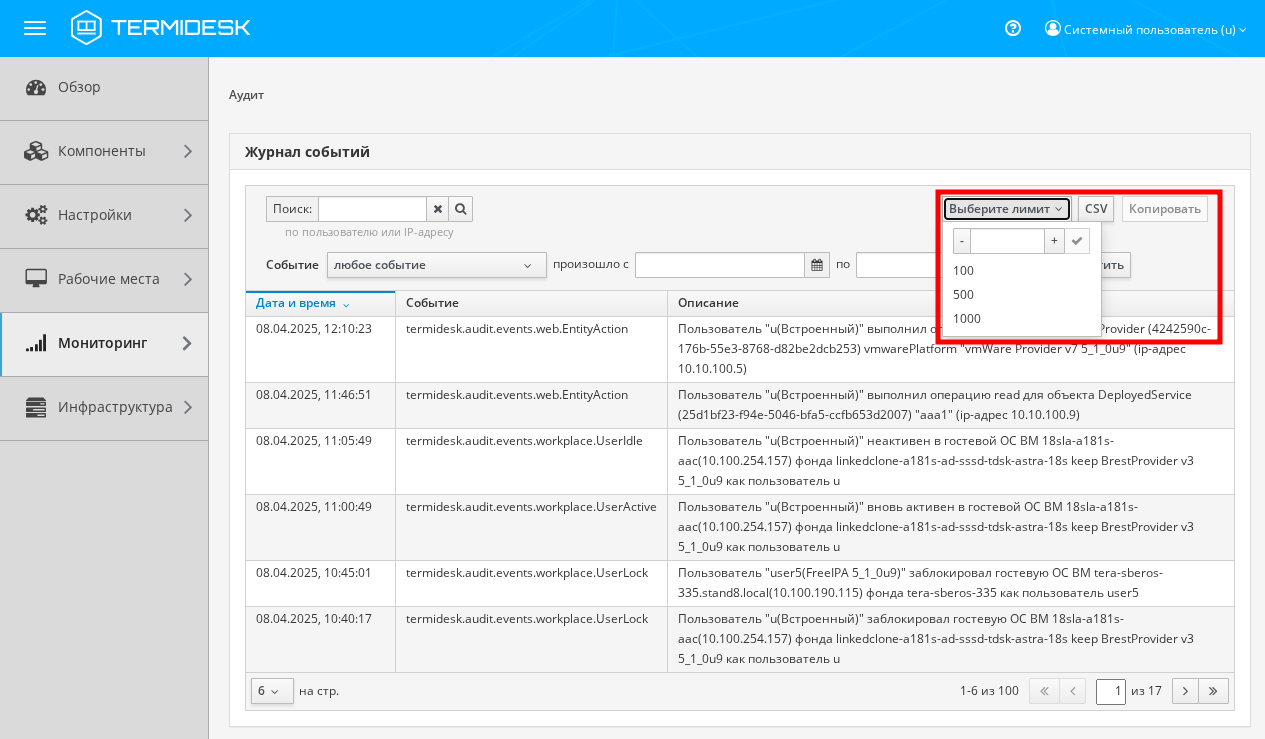Click the help question mark icon

[x=1012, y=29]
